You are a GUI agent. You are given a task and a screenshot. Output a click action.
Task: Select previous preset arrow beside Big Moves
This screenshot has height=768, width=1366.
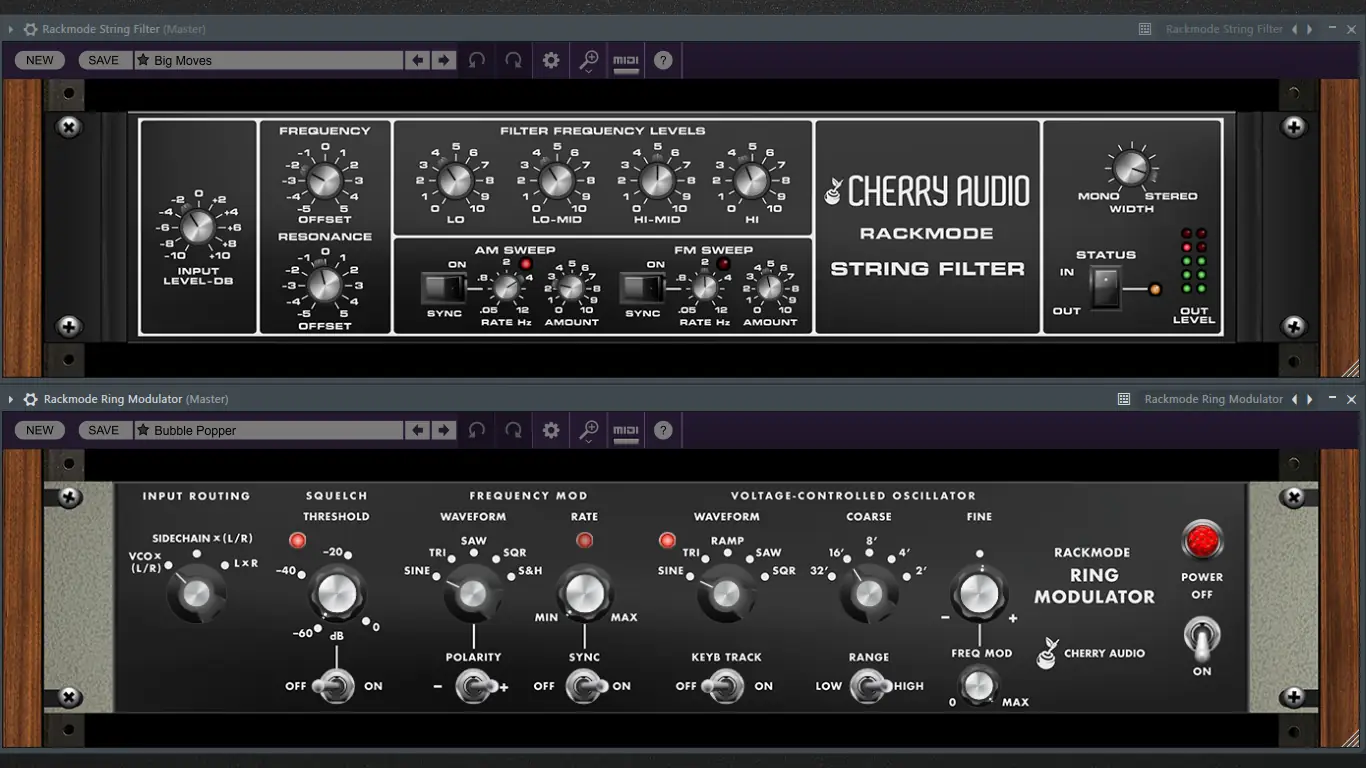click(x=418, y=60)
